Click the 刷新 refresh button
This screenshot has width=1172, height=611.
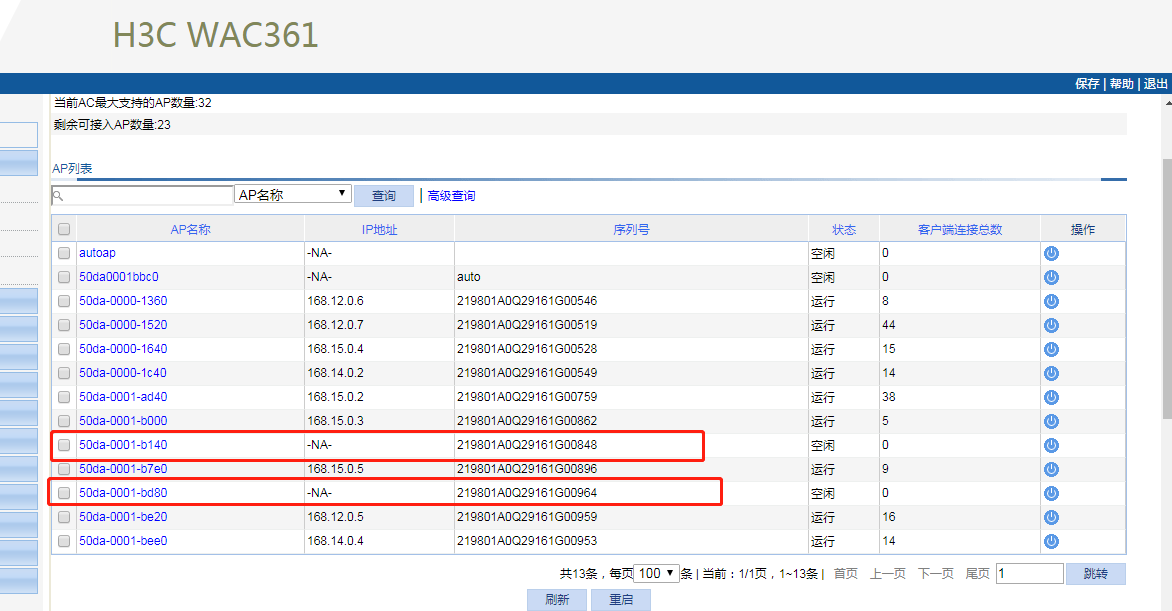[x=557, y=600]
